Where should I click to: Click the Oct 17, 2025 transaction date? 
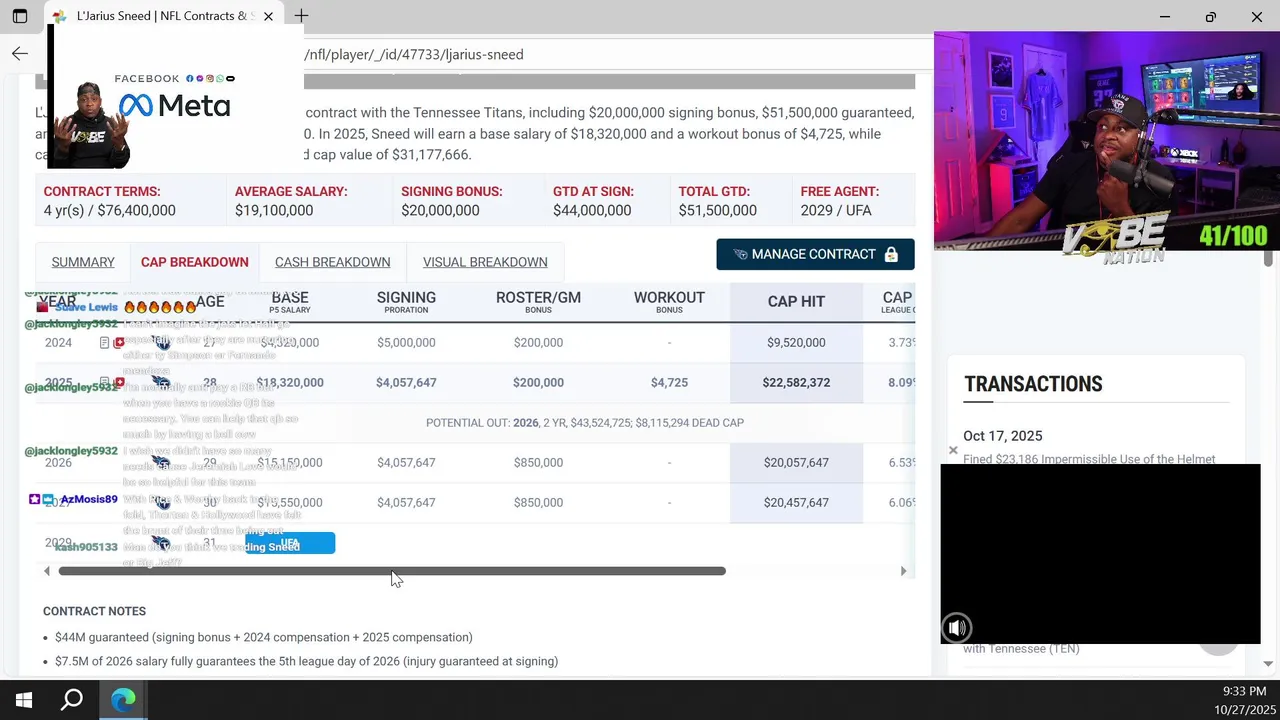point(1002,436)
